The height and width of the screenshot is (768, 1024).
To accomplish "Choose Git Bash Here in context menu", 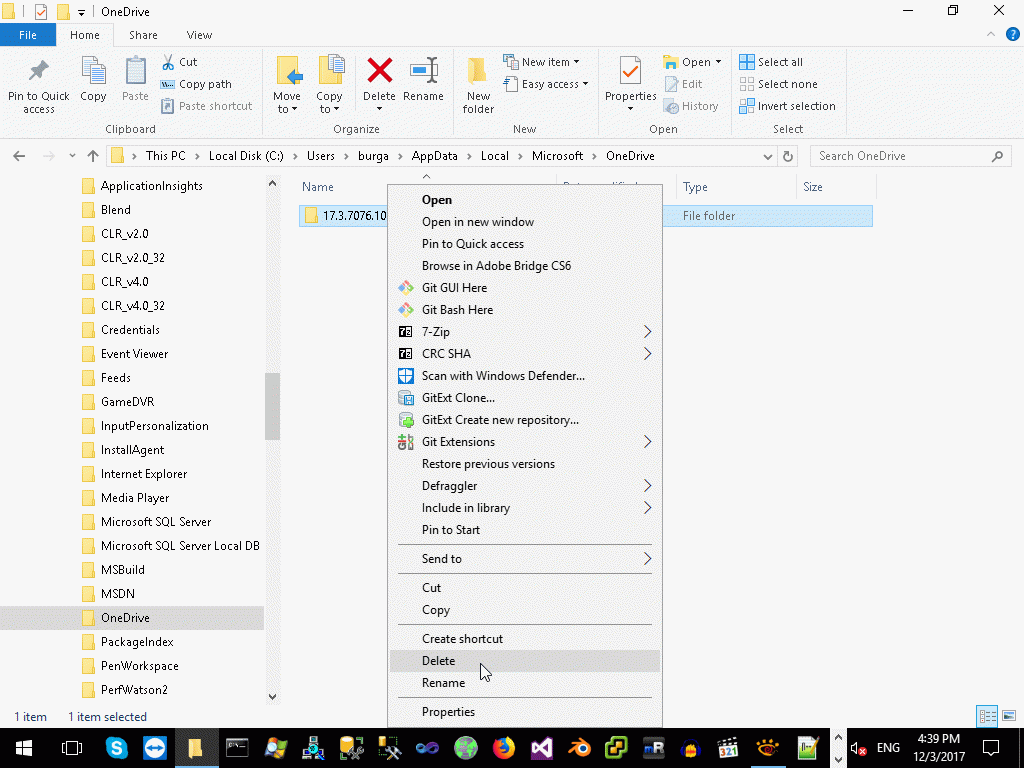I will click(524, 310).
